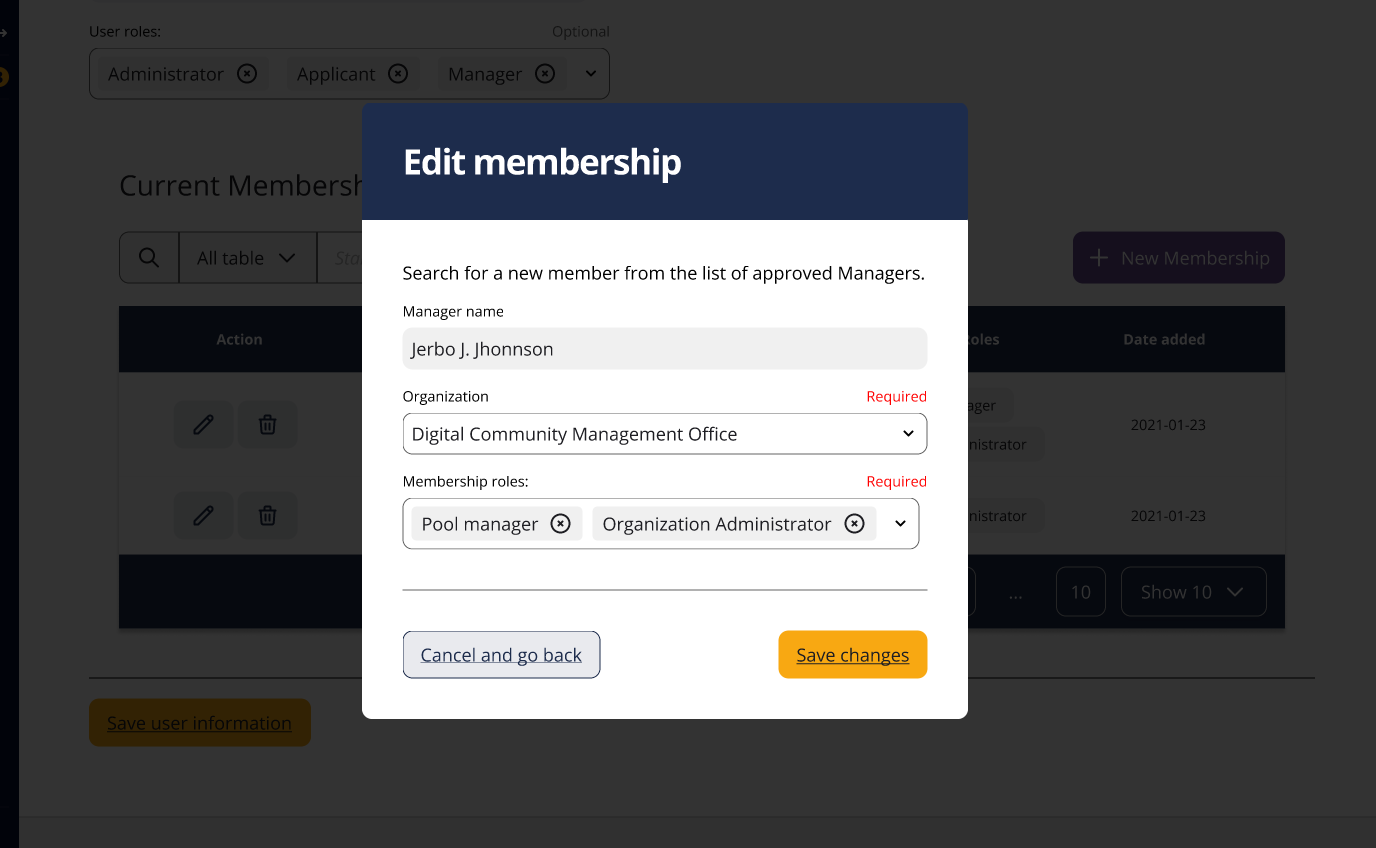Image resolution: width=1376 pixels, height=848 pixels.
Task: Click the pencil edit icon in second row
Action: coord(203,516)
